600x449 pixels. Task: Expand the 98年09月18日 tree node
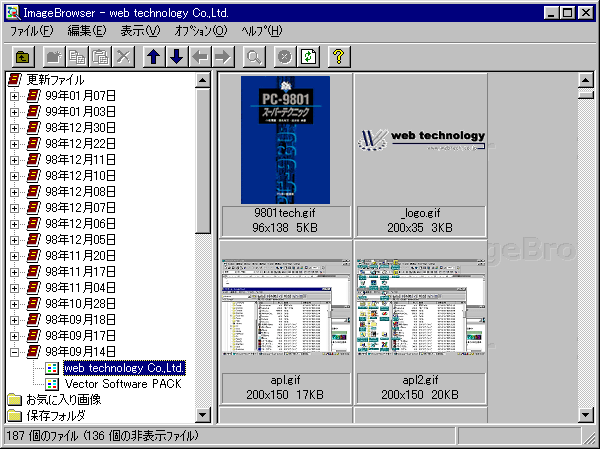(14, 320)
